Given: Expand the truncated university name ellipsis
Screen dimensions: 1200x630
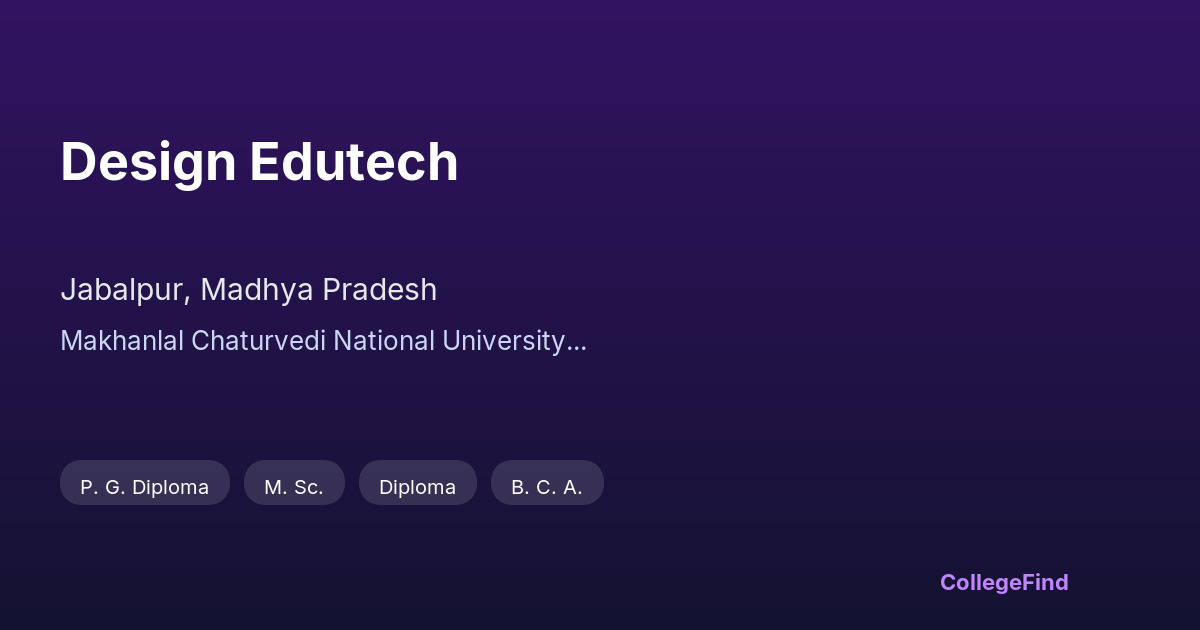Looking at the screenshot, I should [x=576, y=343].
